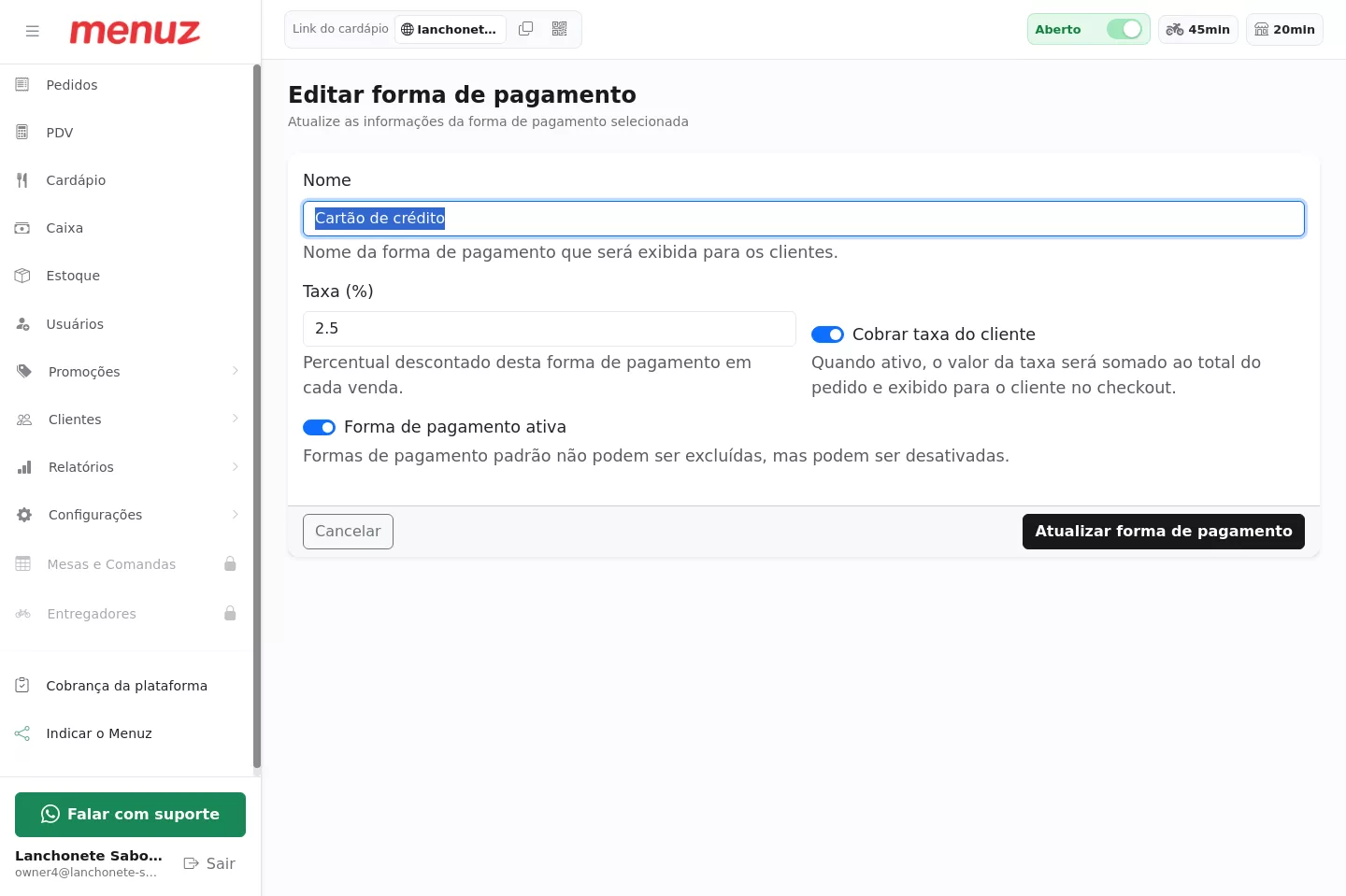Click the Entregadores bike icon
Screen dimensions: 1346x896
[x=23, y=614]
